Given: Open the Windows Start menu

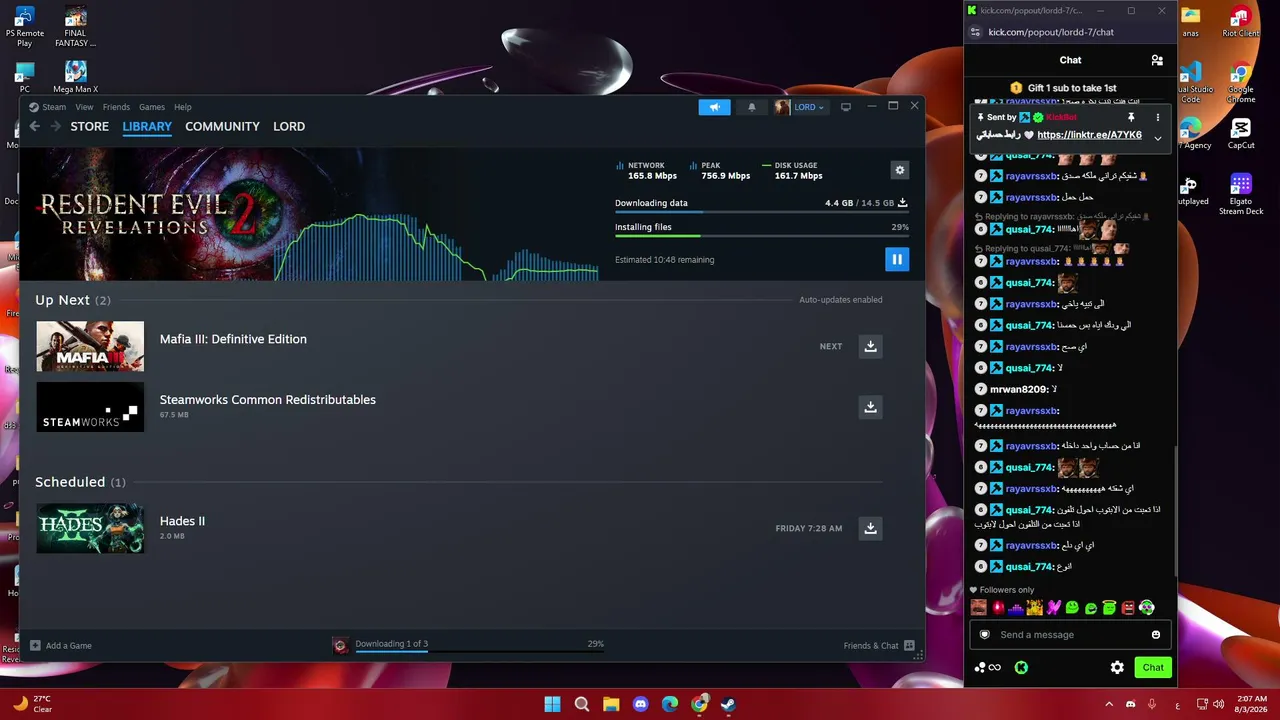Looking at the screenshot, I should tap(552, 704).
